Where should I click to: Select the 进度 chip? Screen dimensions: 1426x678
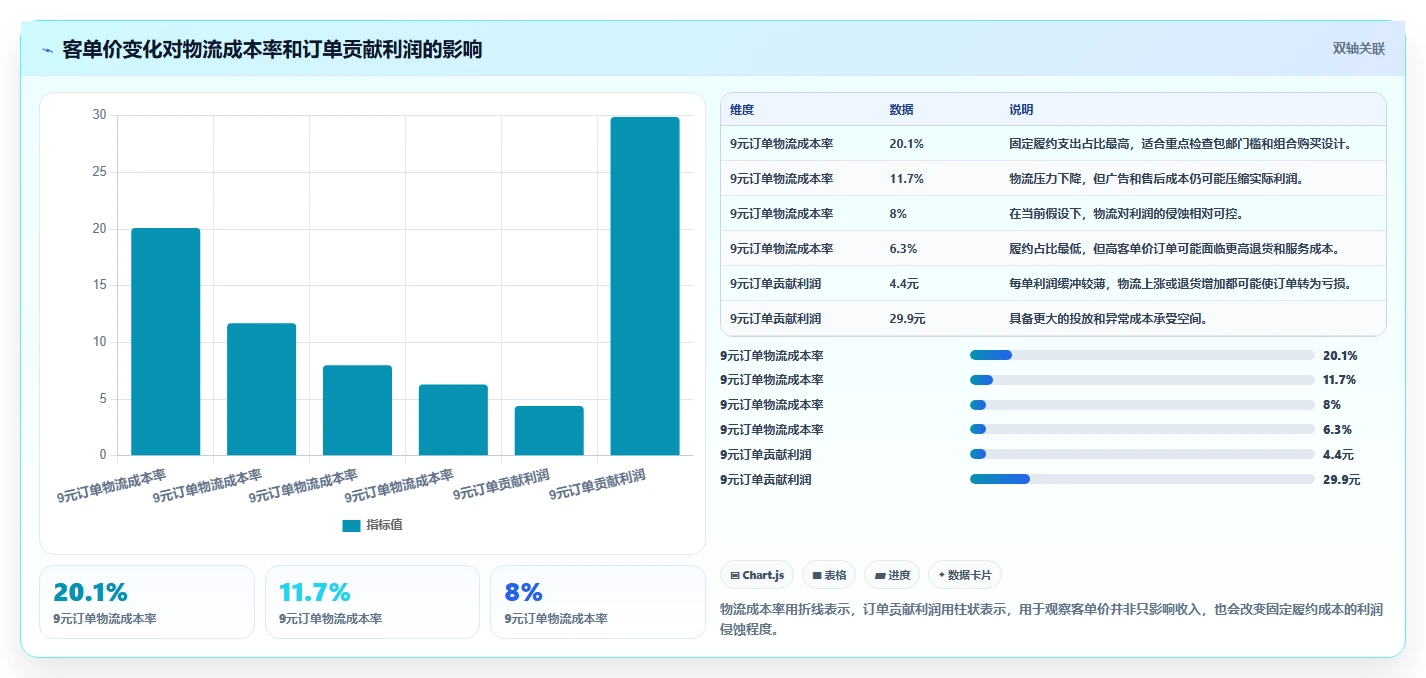point(892,575)
